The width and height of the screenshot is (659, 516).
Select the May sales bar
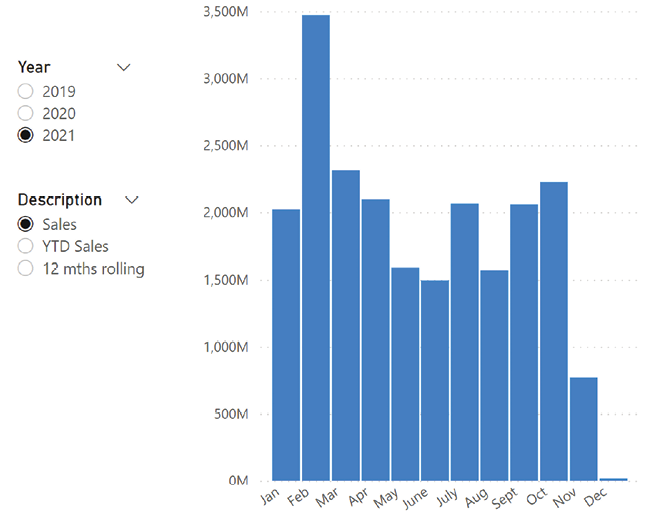point(405,374)
